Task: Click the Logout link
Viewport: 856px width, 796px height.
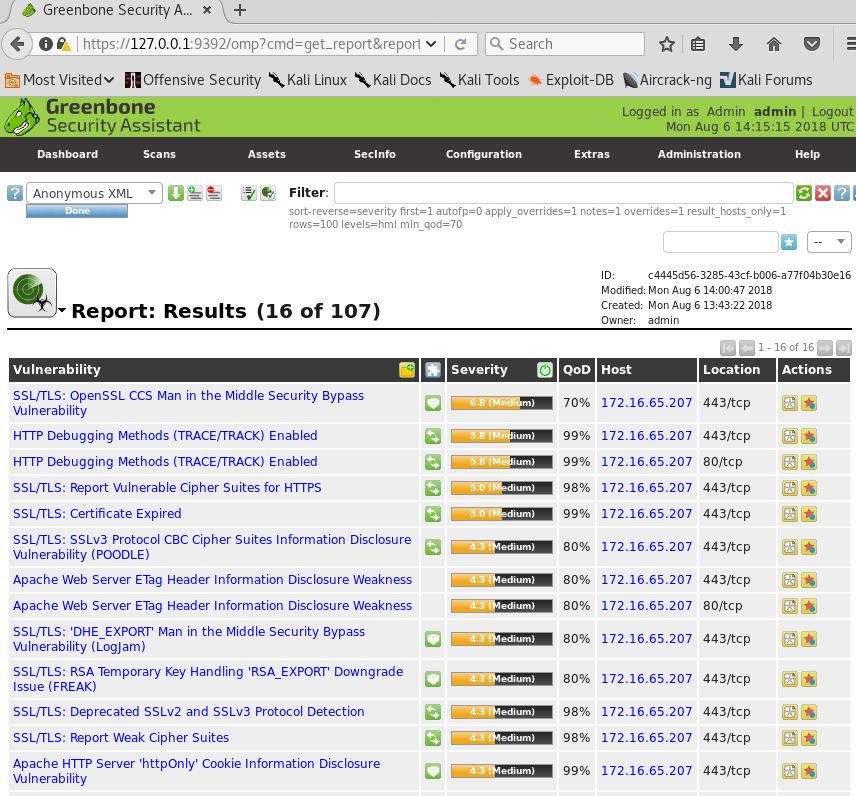Action: tap(832, 111)
